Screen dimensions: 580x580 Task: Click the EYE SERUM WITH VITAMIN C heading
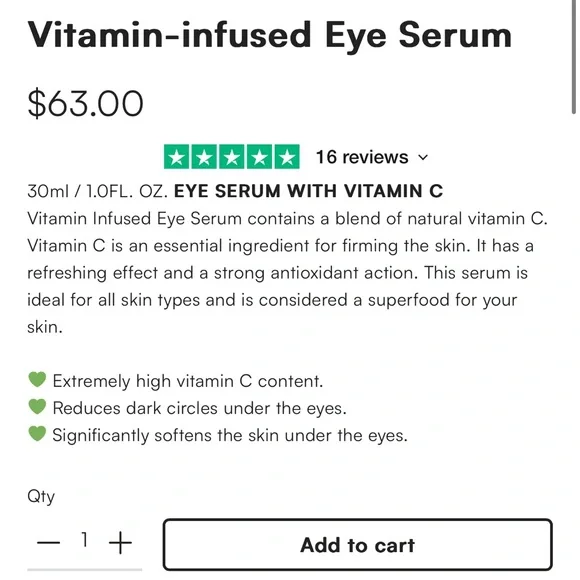pos(308,192)
